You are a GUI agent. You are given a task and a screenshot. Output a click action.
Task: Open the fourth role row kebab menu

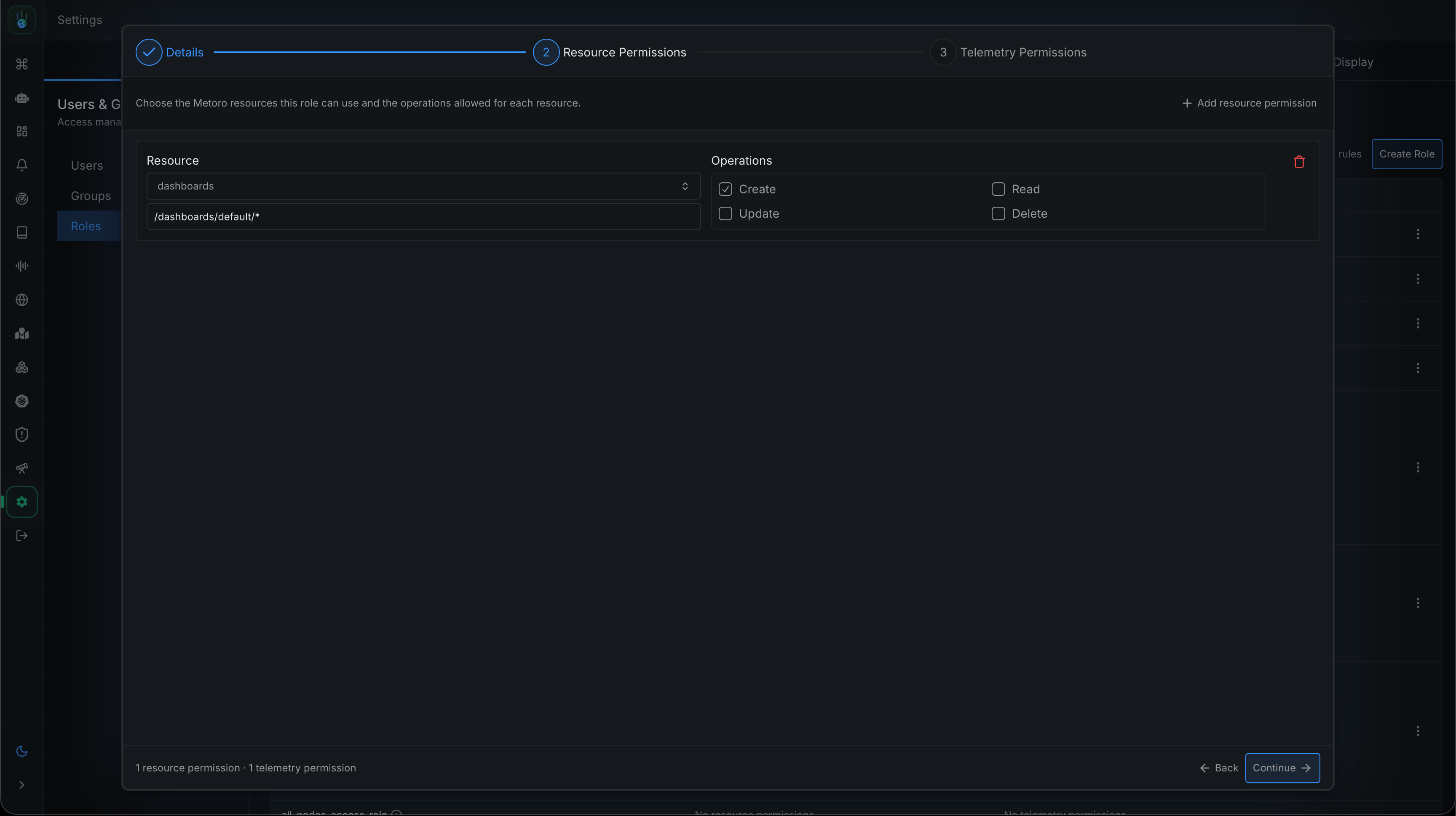[1418, 368]
